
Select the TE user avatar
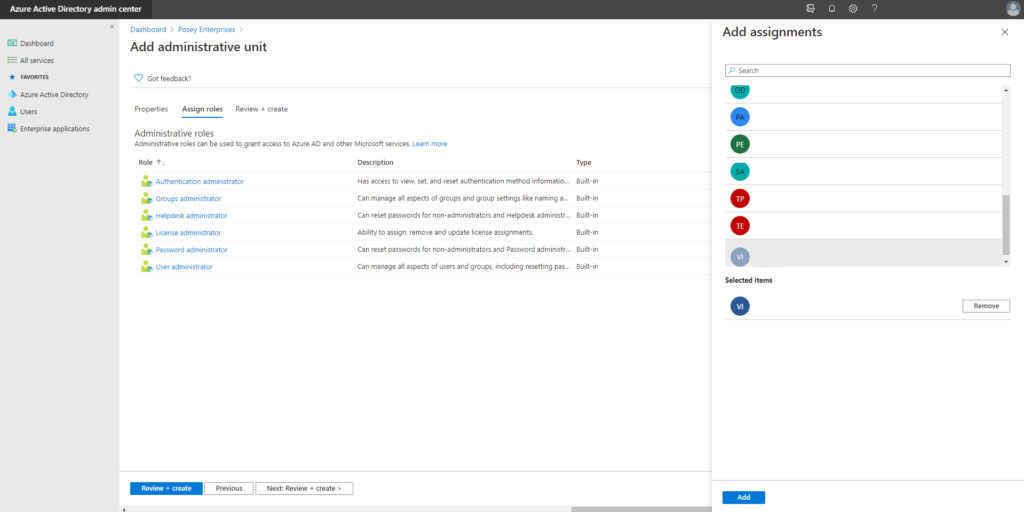740,226
